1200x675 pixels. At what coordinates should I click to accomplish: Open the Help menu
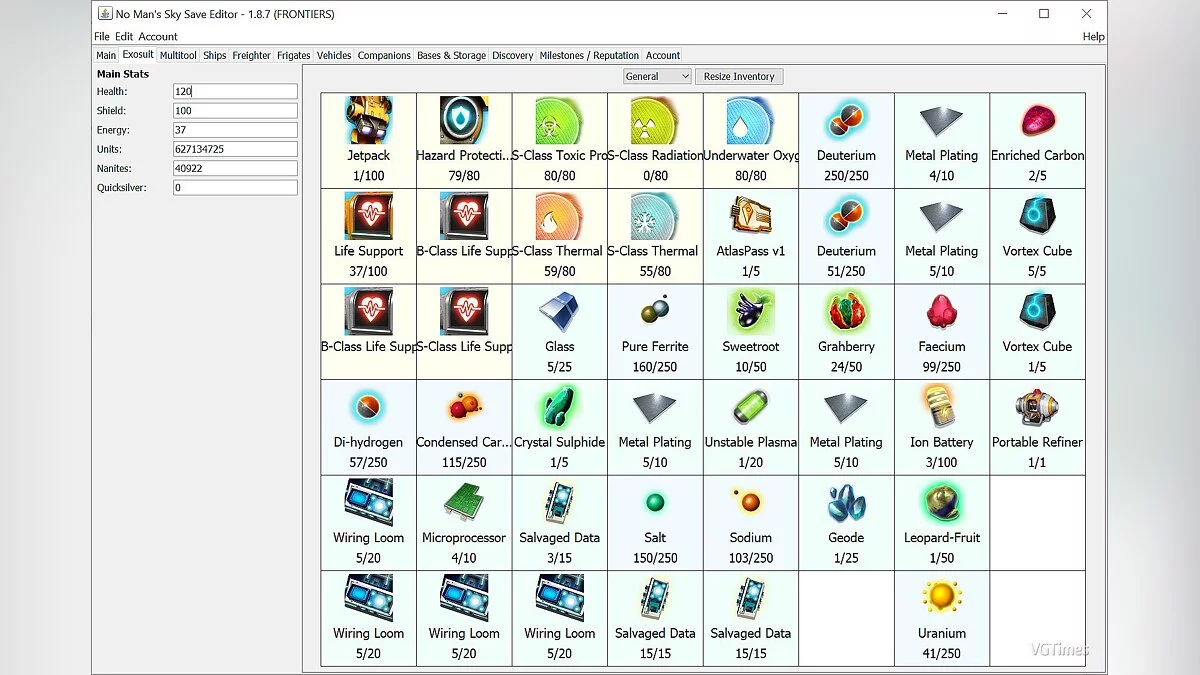1094,37
